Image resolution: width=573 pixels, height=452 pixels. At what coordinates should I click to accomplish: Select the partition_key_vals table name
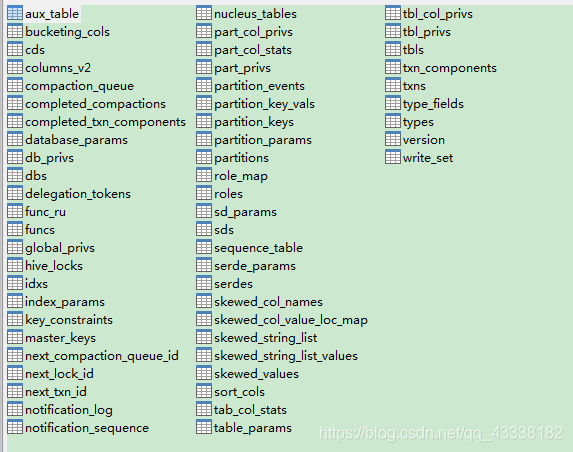click(264, 104)
